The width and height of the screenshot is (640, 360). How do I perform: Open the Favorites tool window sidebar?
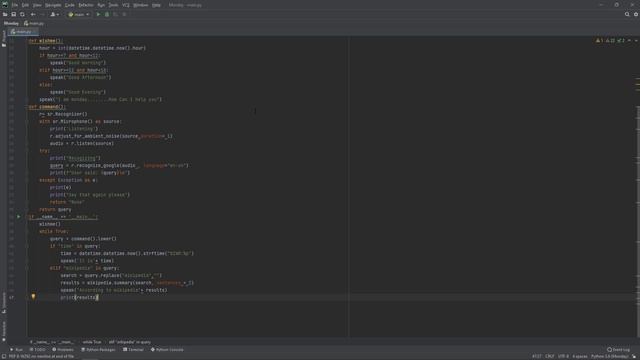click(x=4, y=331)
